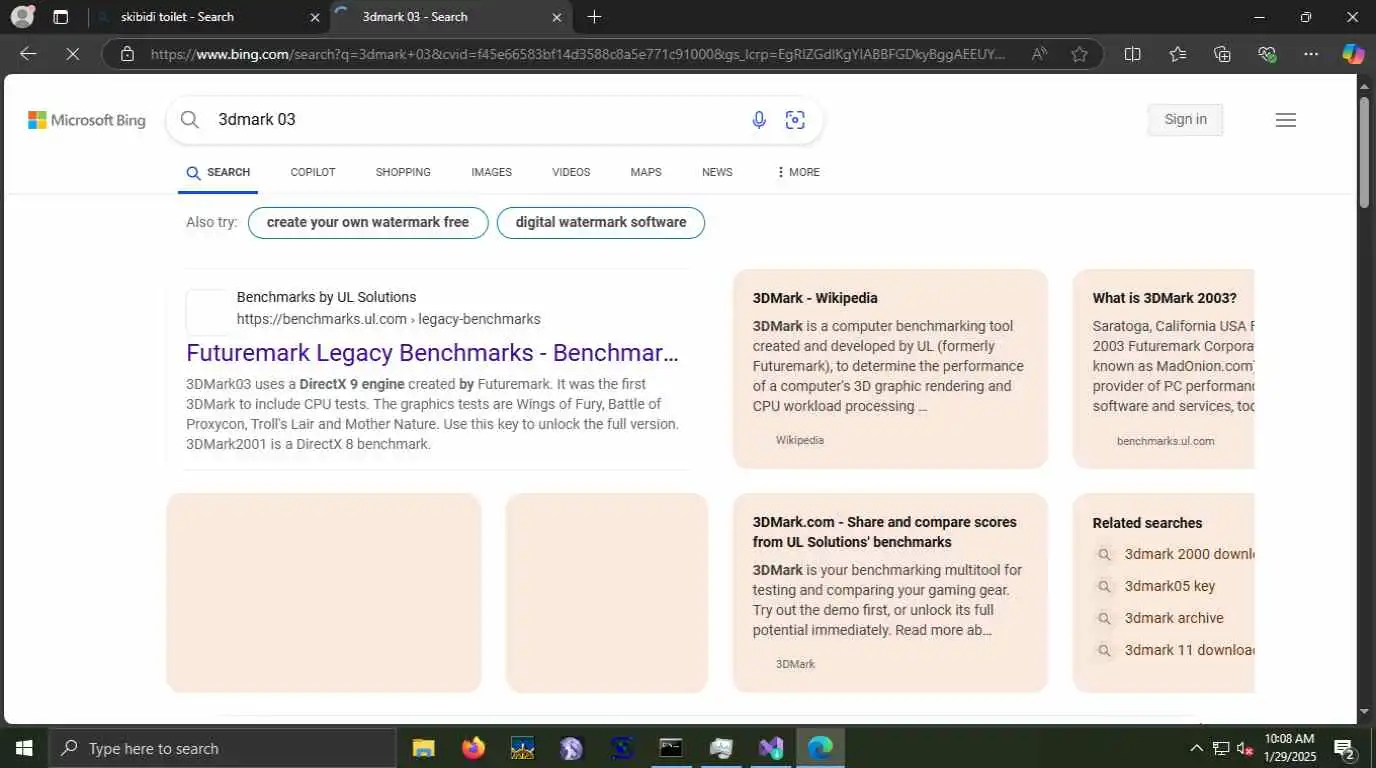Image resolution: width=1376 pixels, height=768 pixels.
Task: Open the Edge profile avatar
Action: pyautogui.click(x=22, y=16)
